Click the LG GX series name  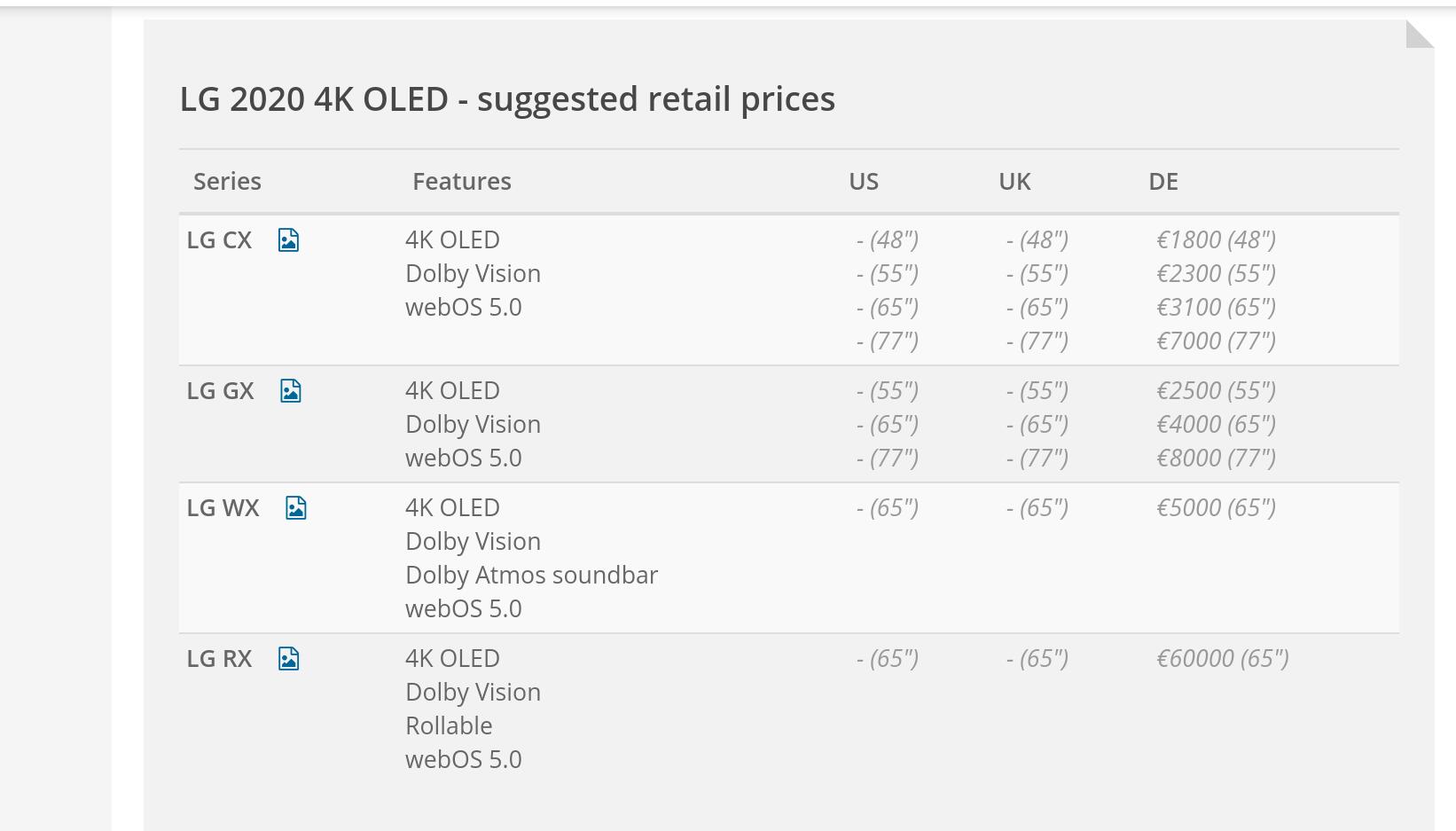click(x=220, y=391)
